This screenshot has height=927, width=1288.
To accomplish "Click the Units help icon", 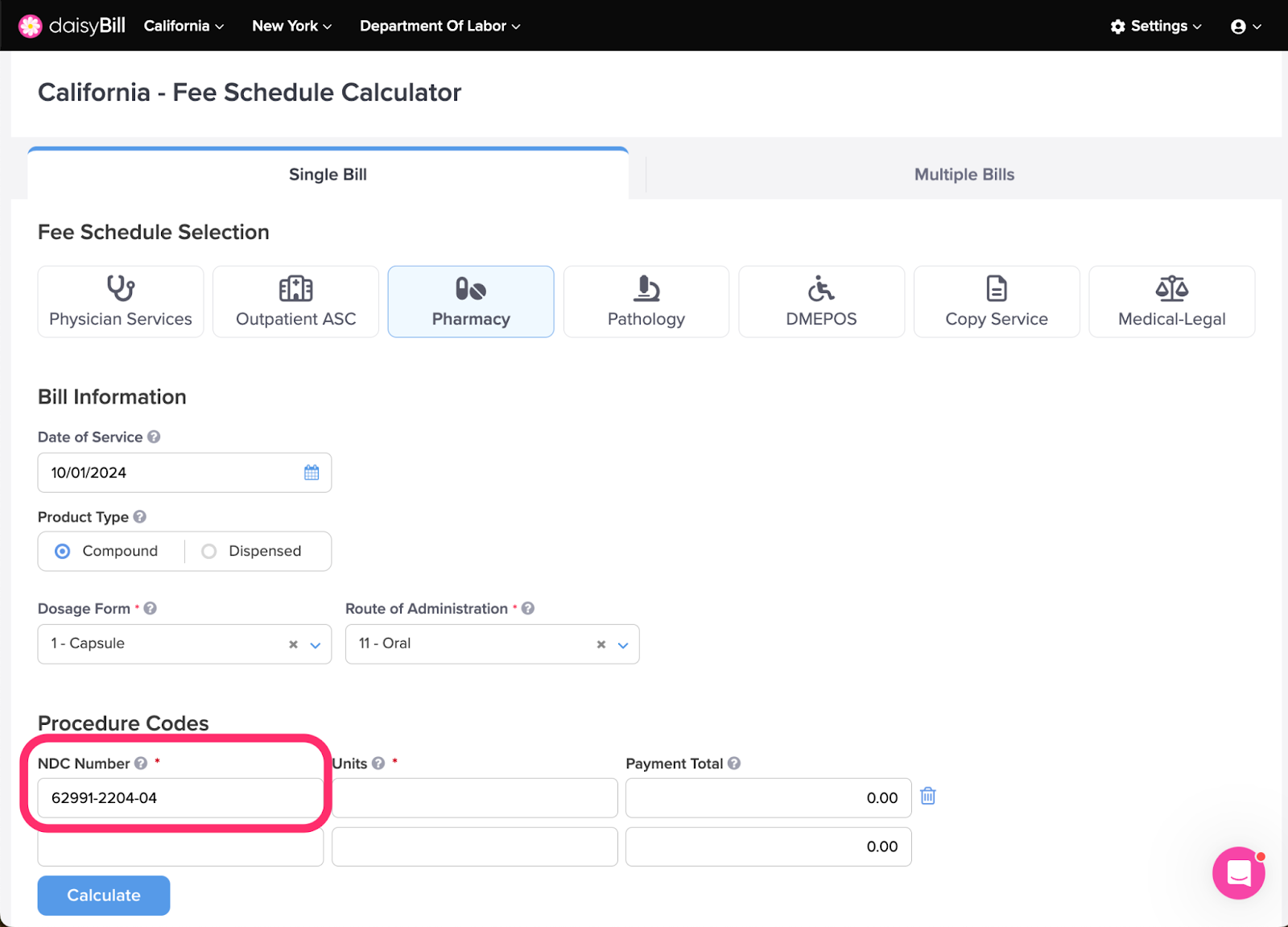I will pos(378,764).
